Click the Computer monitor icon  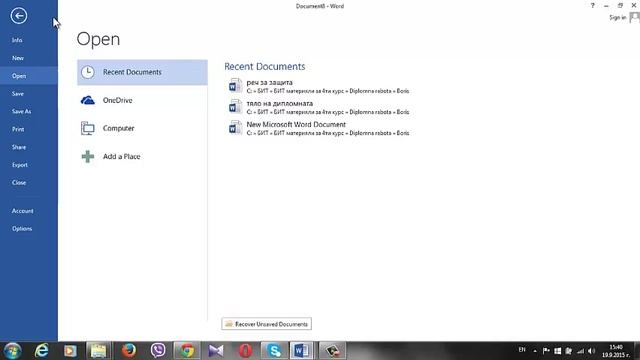point(87,128)
